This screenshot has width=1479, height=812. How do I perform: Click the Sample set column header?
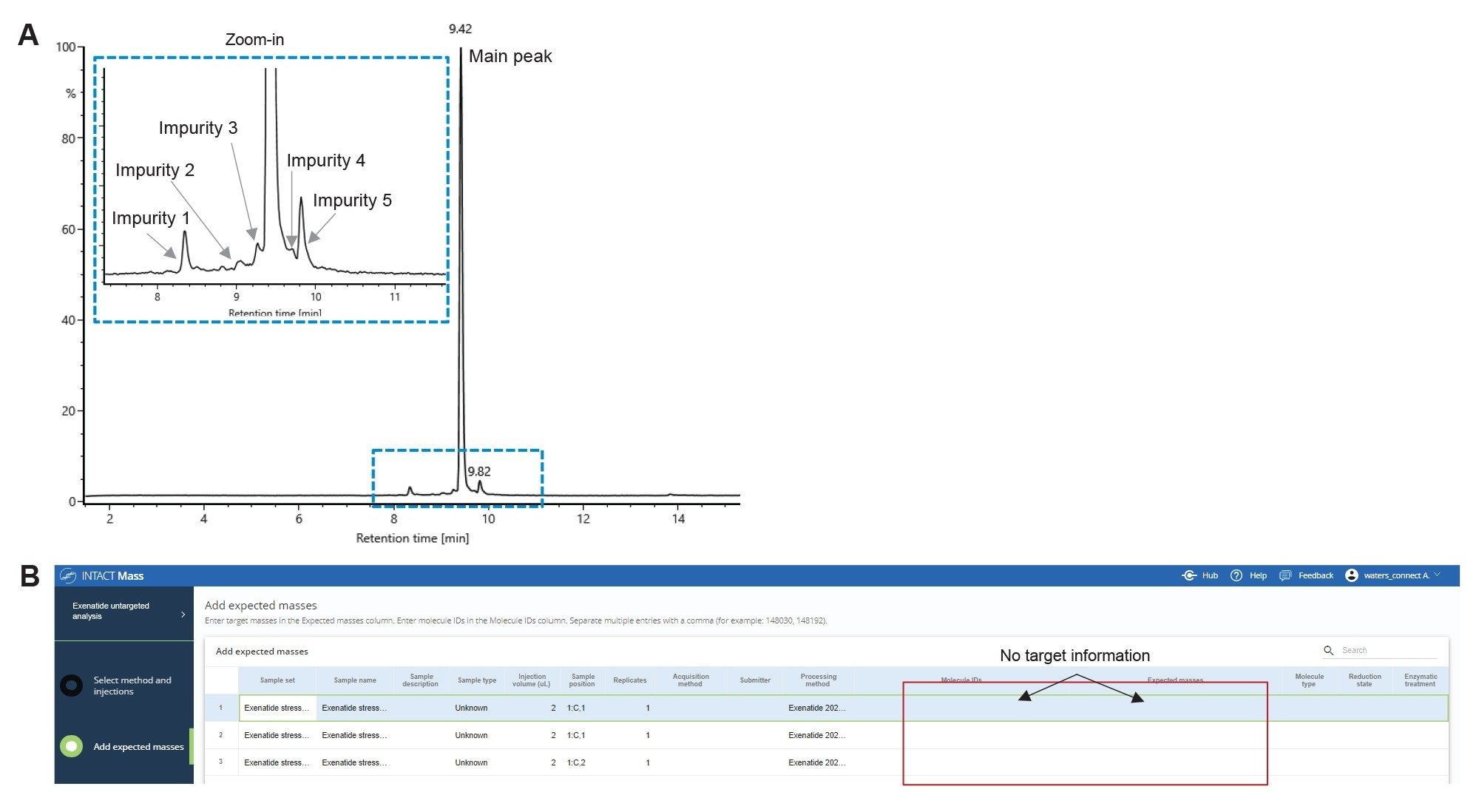(x=277, y=680)
